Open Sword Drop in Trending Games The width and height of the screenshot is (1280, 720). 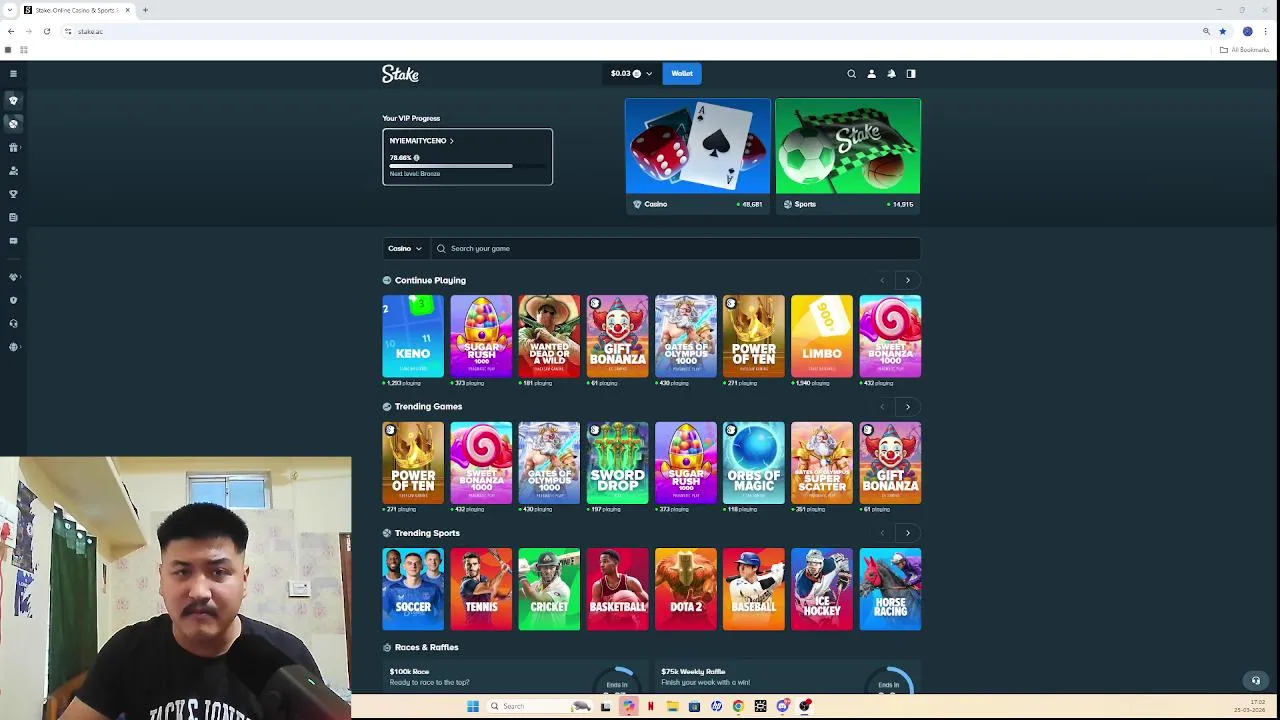point(617,463)
